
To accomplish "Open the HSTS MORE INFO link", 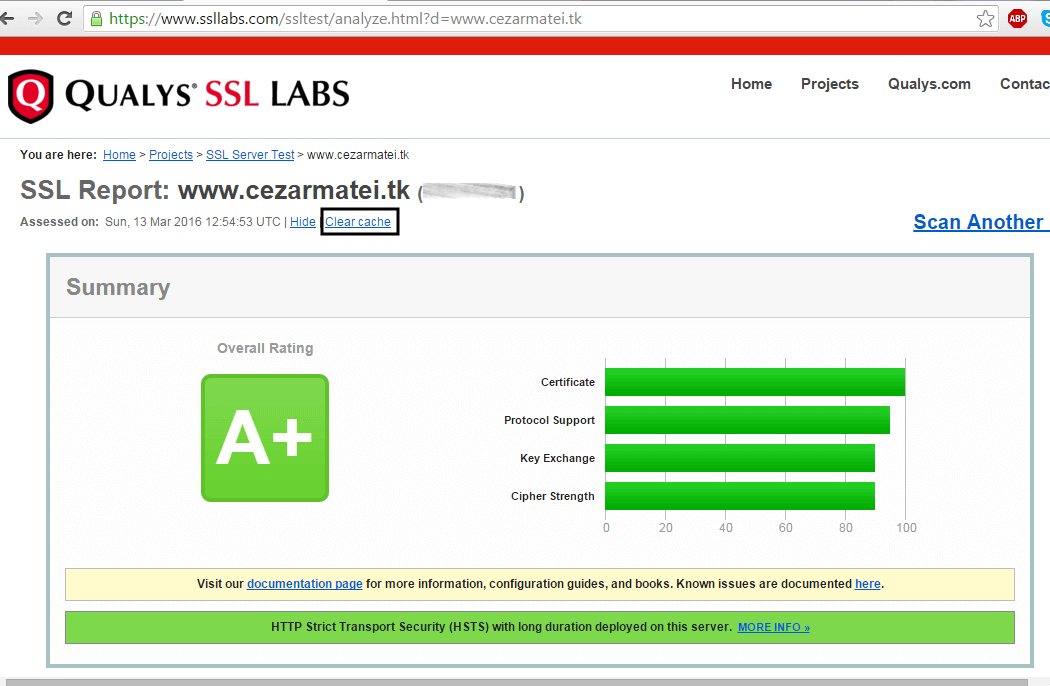I will click(773, 627).
